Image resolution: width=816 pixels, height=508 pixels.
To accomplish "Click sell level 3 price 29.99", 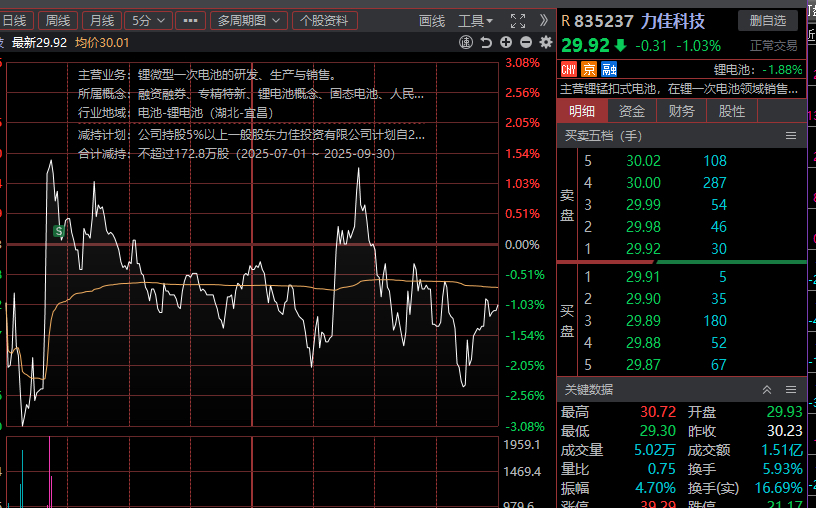I will pos(643,205).
